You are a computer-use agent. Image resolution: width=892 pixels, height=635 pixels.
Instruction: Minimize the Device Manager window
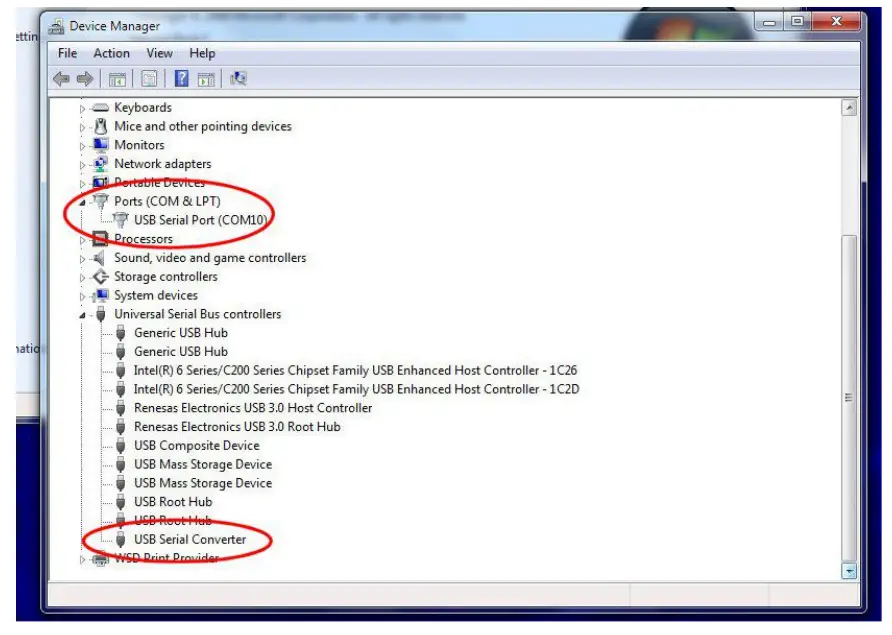pos(769,22)
